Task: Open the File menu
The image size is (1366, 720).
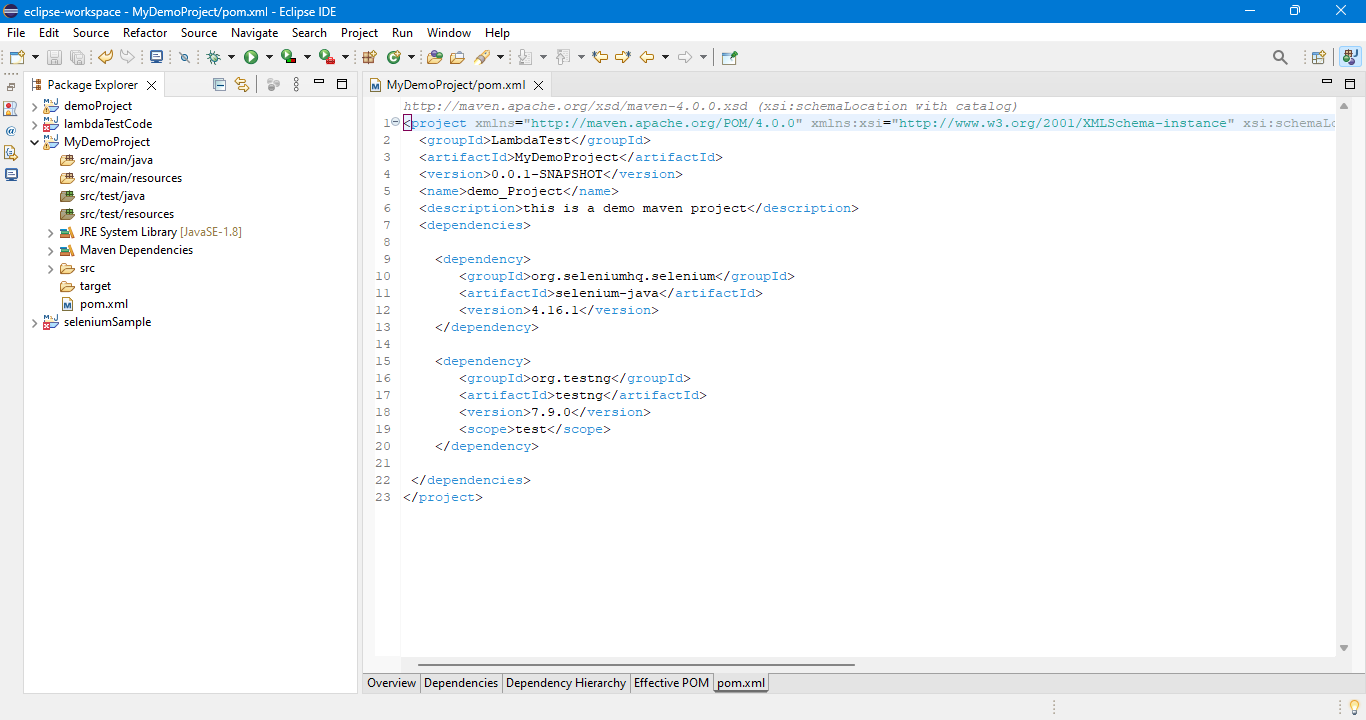Action: click(16, 33)
